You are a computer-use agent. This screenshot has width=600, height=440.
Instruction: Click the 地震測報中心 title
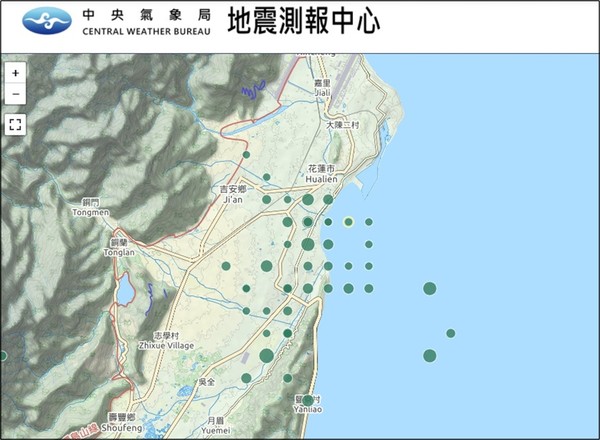click(x=303, y=21)
